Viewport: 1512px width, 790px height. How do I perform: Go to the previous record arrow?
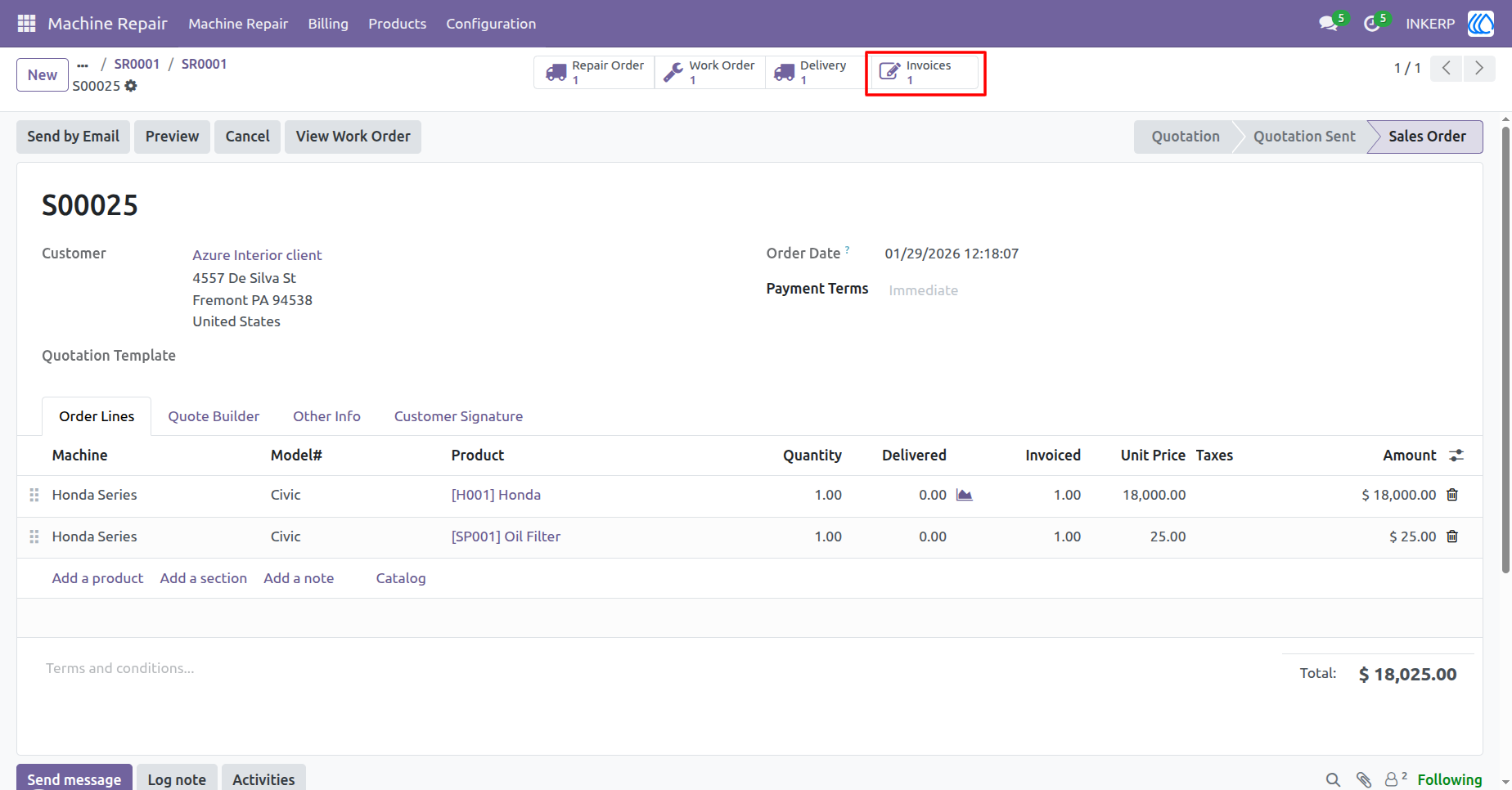point(1447,68)
